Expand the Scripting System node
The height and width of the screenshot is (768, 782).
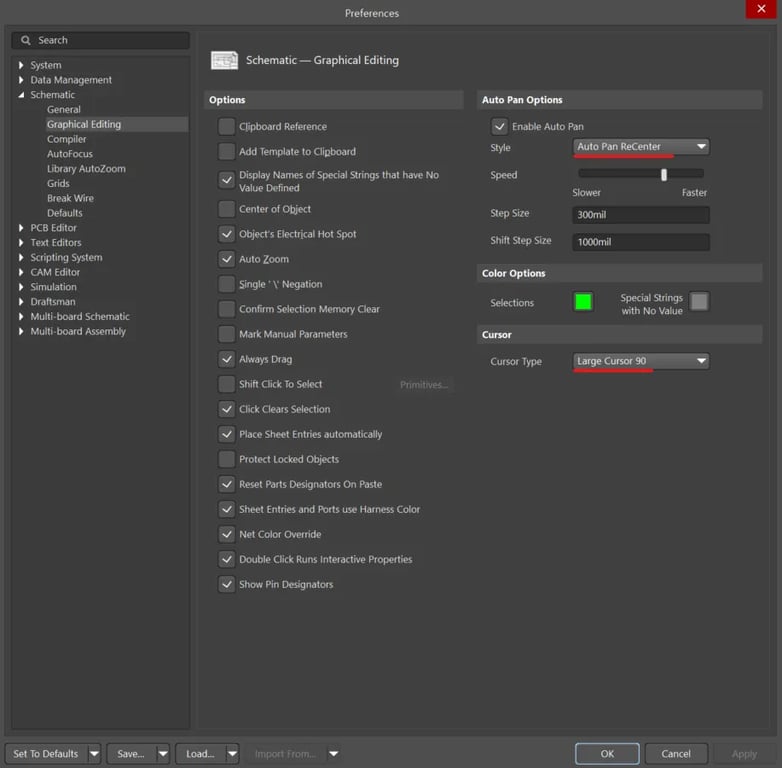[x=21, y=257]
